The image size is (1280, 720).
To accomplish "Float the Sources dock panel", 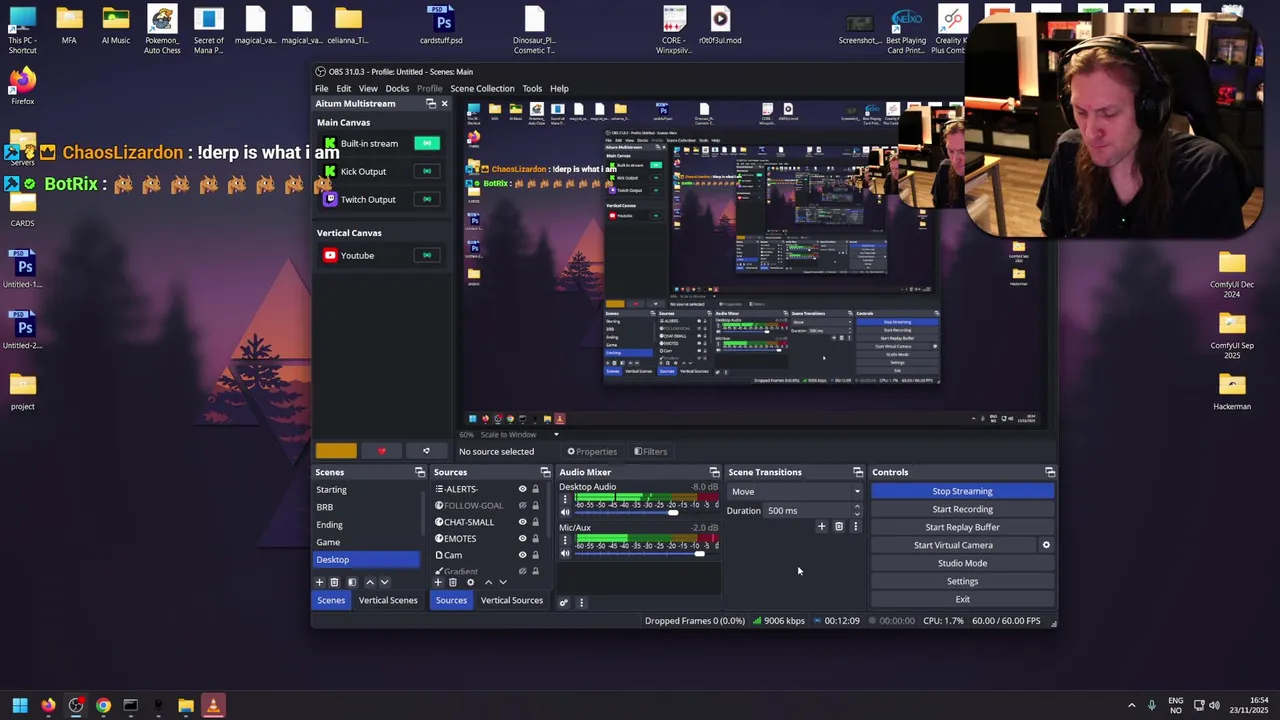I will click(x=545, y=472).
